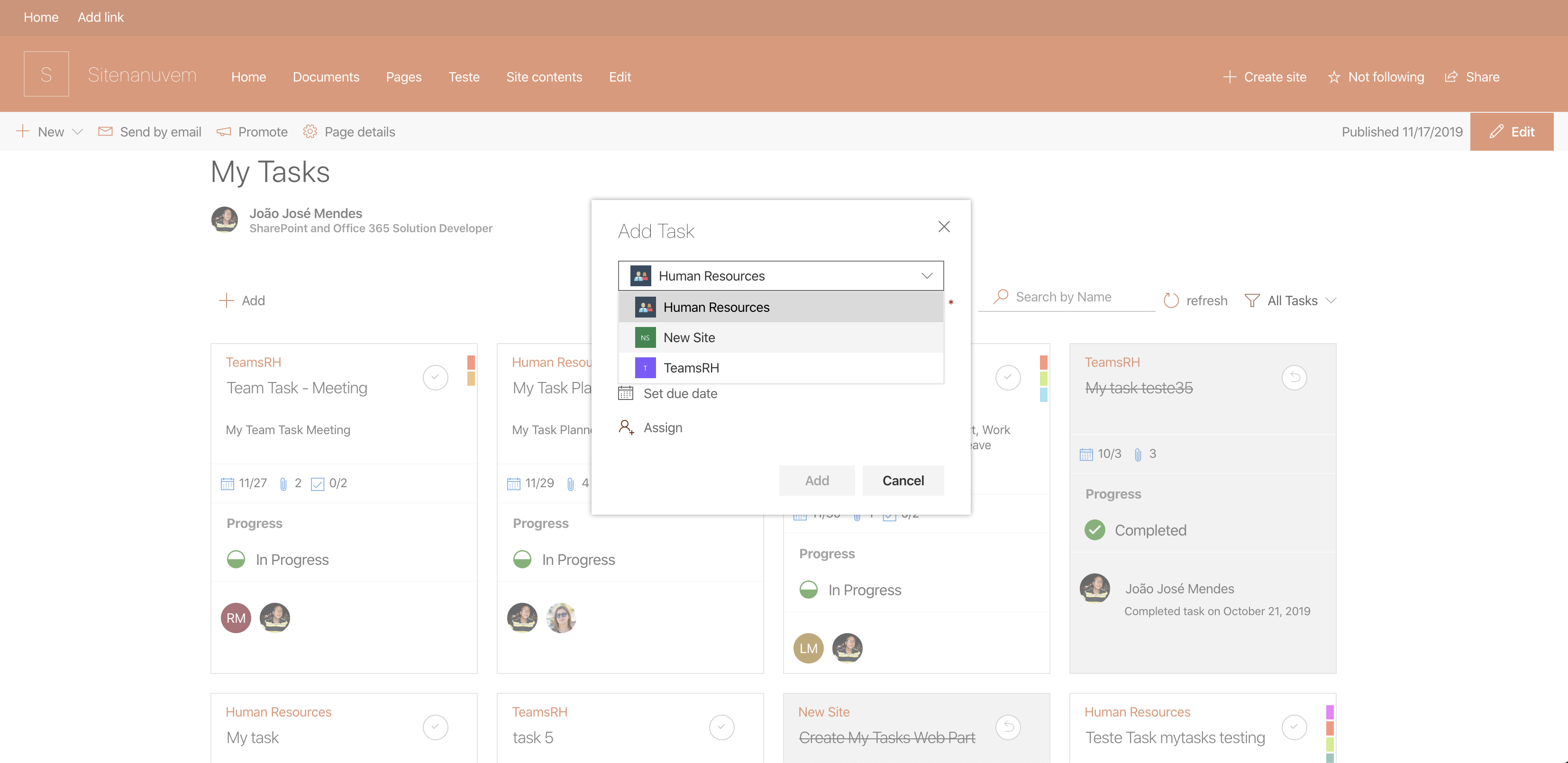Click the Edit pencil button
This screenshot has width=1568, height=763.
pos(1512,131)
